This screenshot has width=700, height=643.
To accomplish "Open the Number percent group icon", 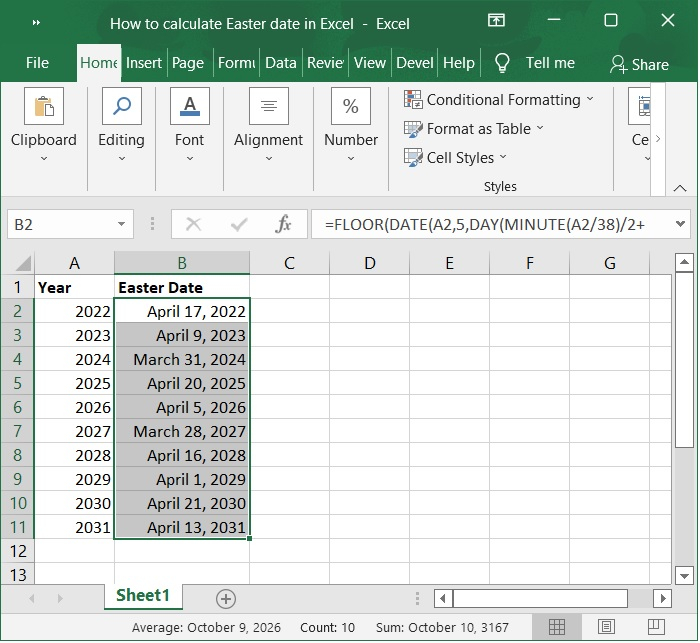I will 351,106.
